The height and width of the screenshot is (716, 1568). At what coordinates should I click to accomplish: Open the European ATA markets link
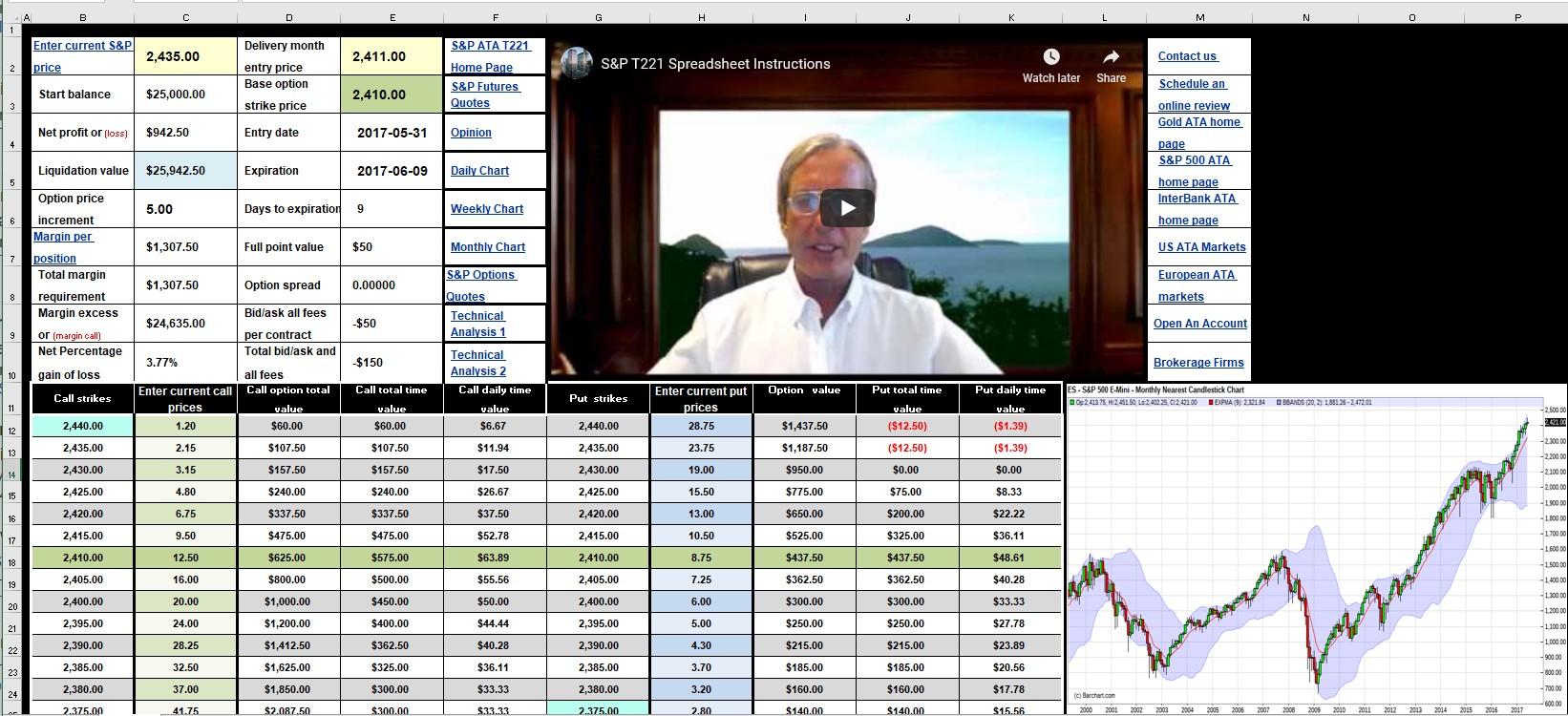click(1197, 285)
